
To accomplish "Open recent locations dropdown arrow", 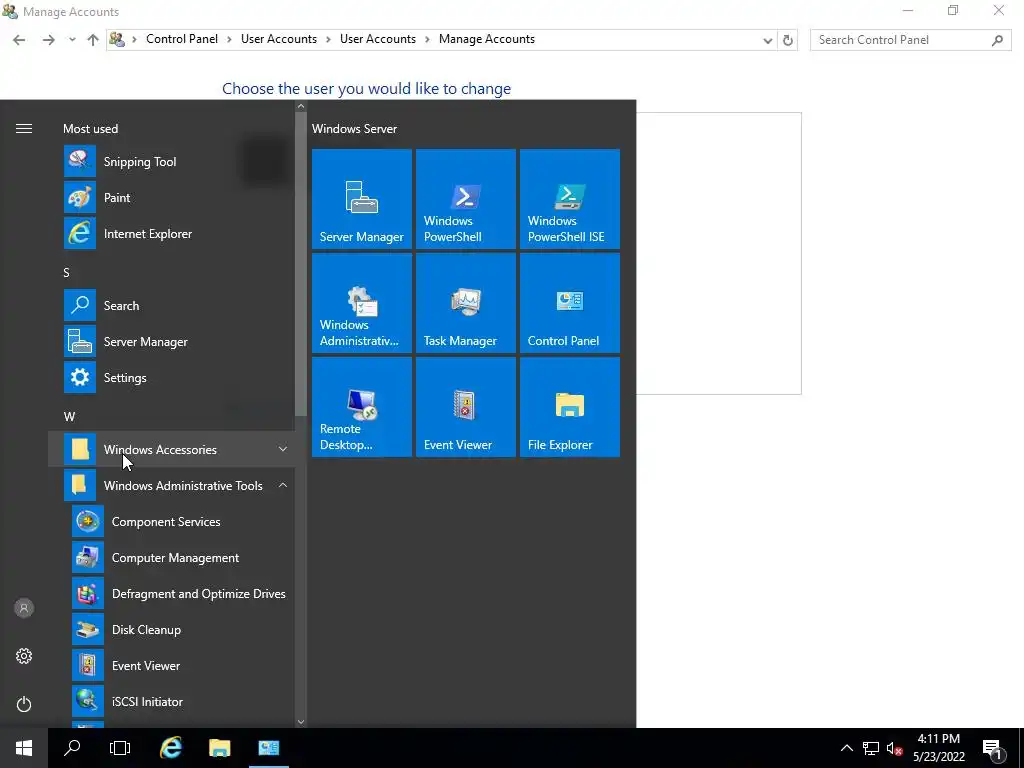I will click(72, 40).
